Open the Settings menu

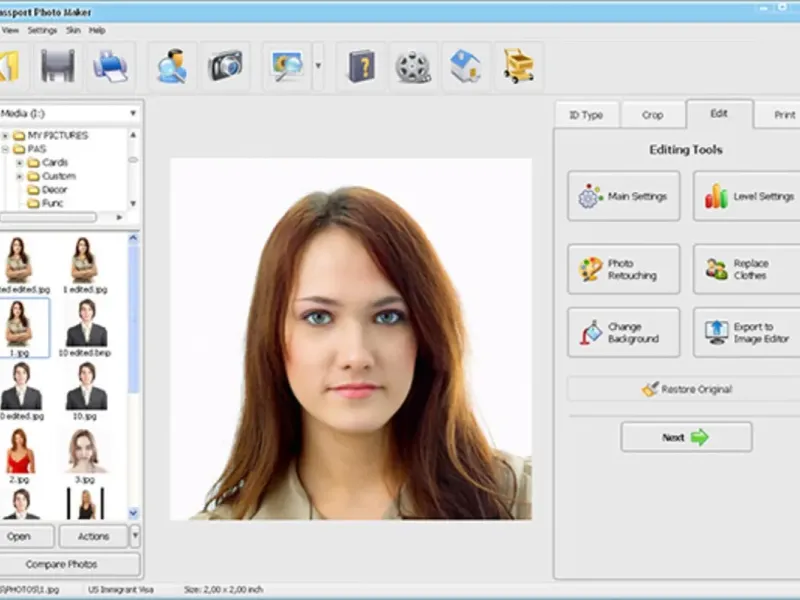42,30
